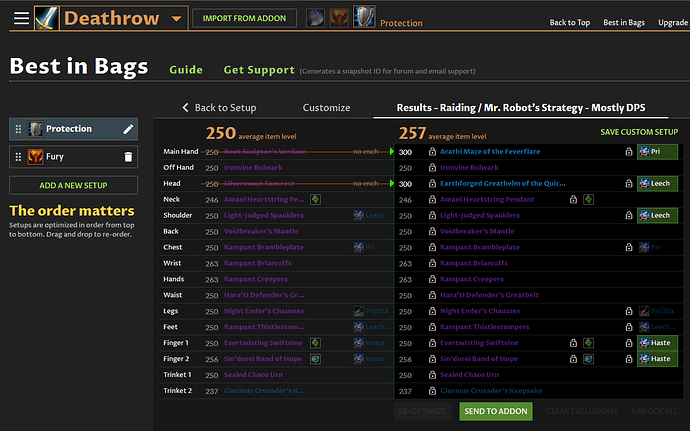Select the Protection shield spec icon
This screenshot has height=431, width=690.
pyautogui.click(x=364, y=17)
